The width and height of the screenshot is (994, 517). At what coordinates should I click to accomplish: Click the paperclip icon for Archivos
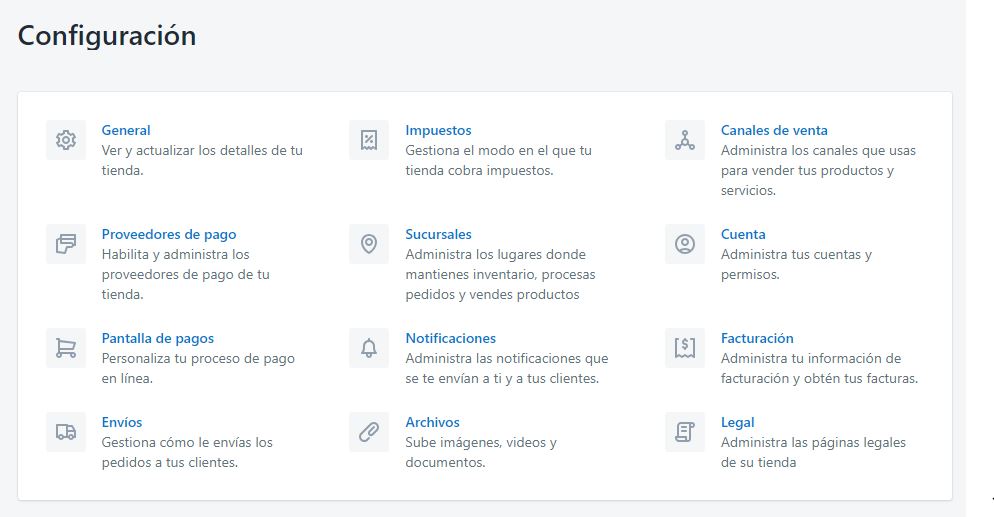(369, 432)
